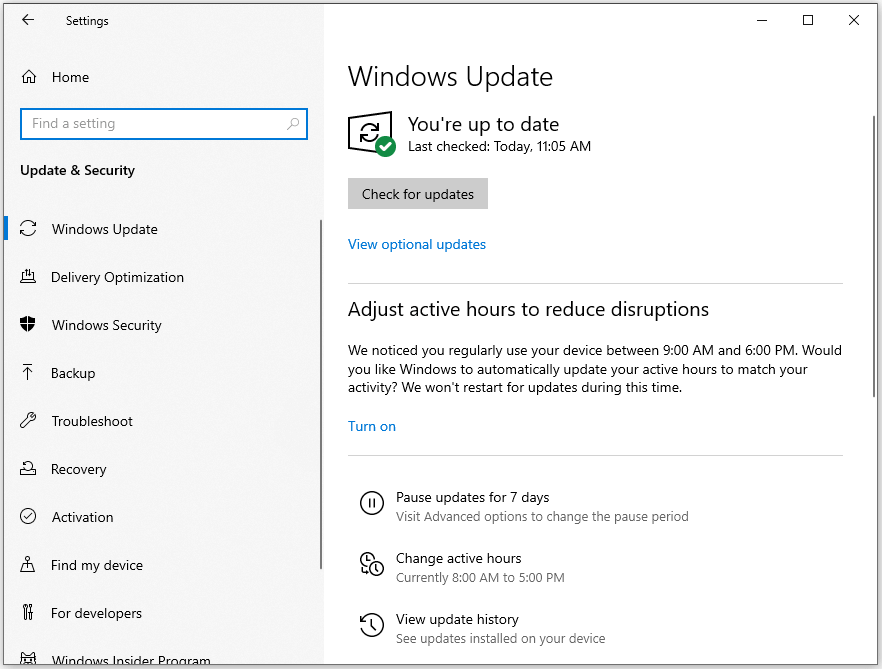Click the Windows Security shield icon
882x669 pixels.
click(28, 324)
